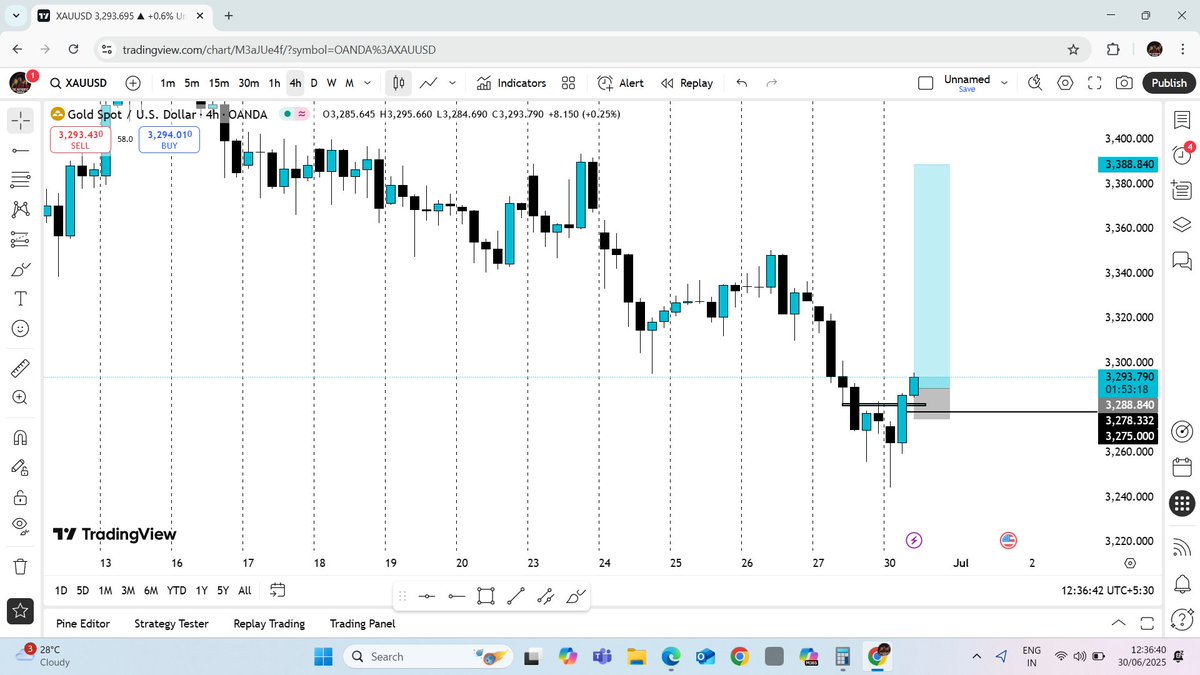Toggle stay in drawing mode
Viewport: 1200px width, 675px height.
point(20,466)
